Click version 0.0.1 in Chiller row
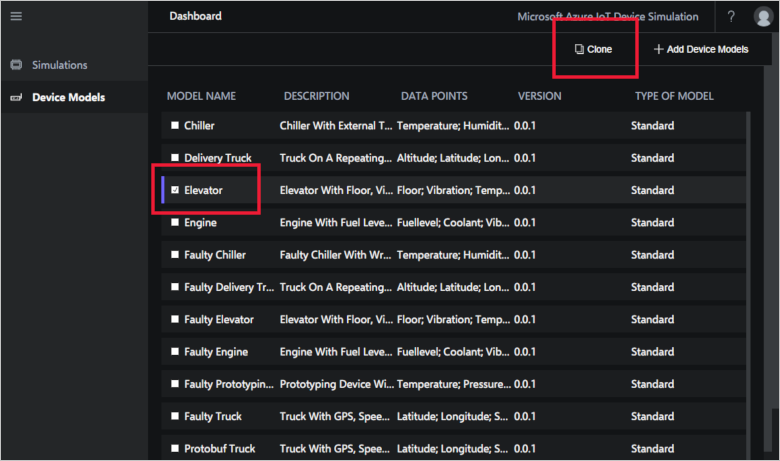The height and width of the screenshot is (461, 780). [525, 126]
